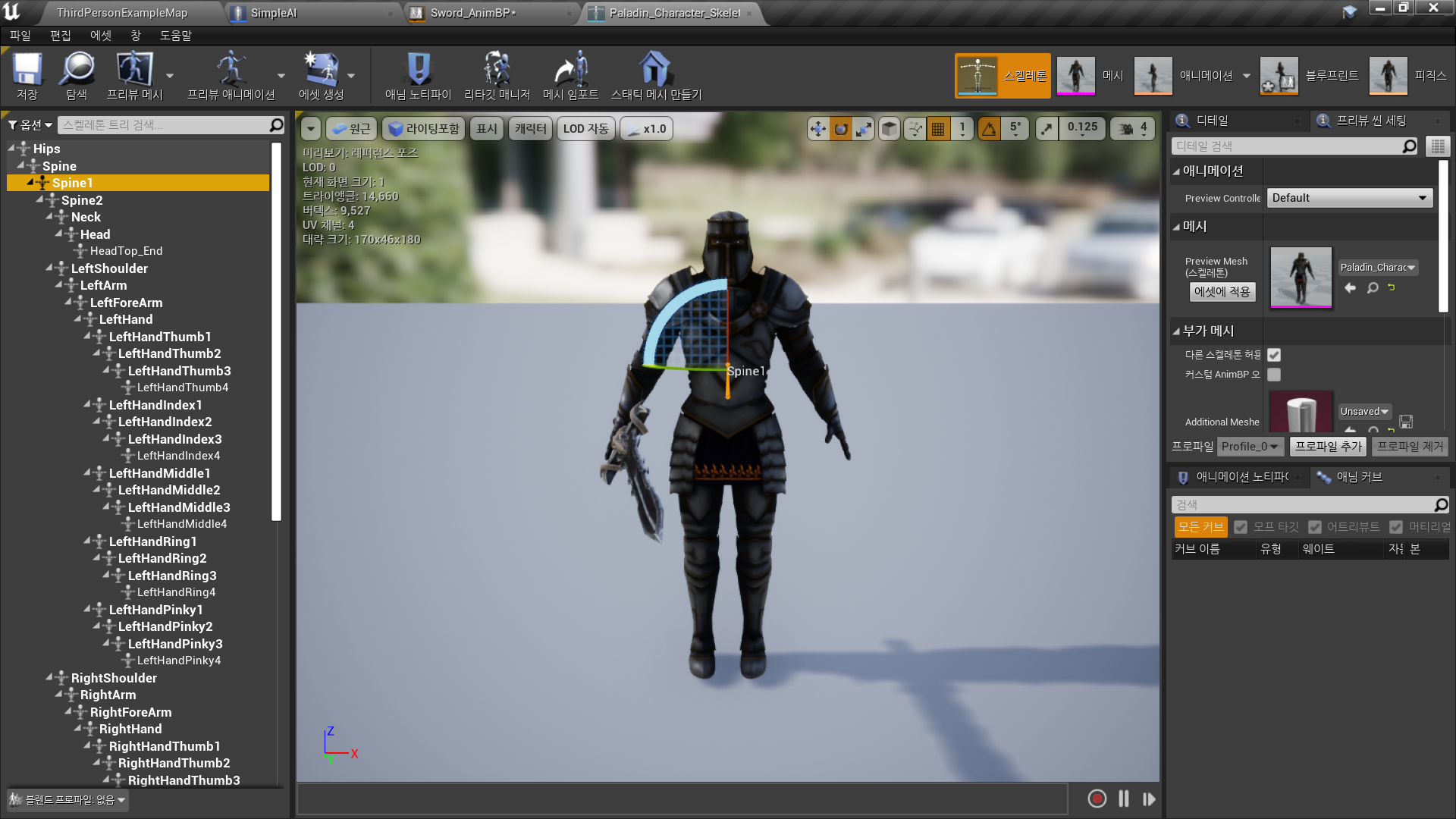Toggle the allow different skeletons checkbox
1456x819 pixels.
[1274, 355]
